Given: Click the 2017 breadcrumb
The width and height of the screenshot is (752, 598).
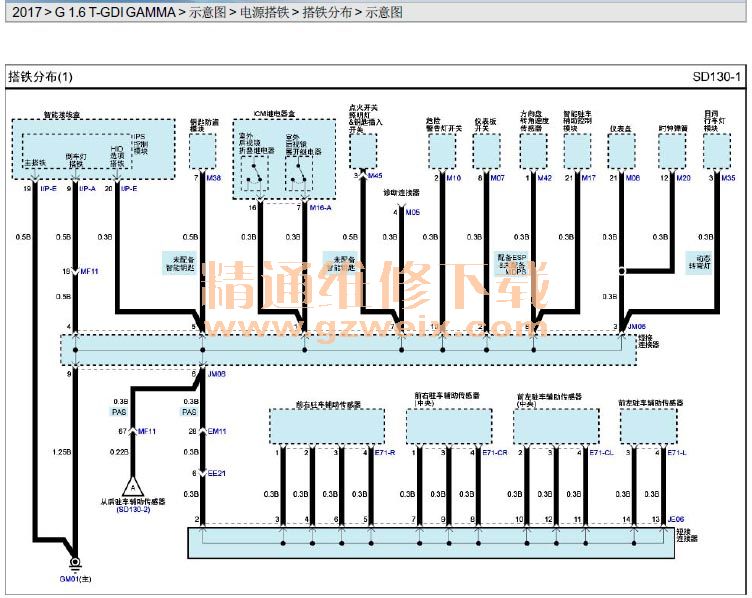Looking at the screenshot, I should [x=26, y=12].
